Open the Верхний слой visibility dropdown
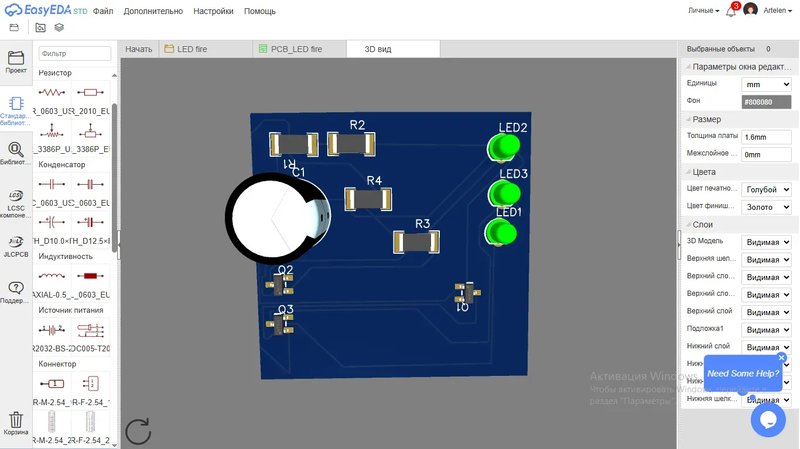 click(x=766, y=312)
